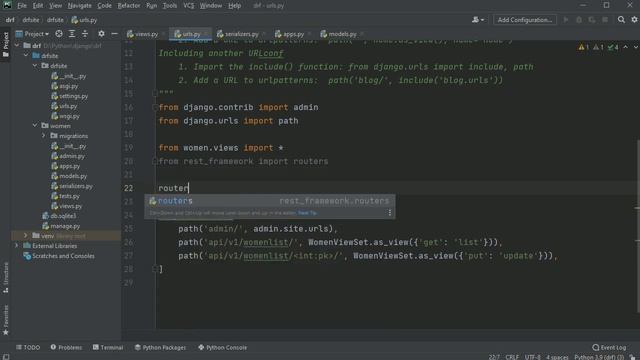
Task: Close the urls.py editor tab
Action: click(x=206, y=34)
